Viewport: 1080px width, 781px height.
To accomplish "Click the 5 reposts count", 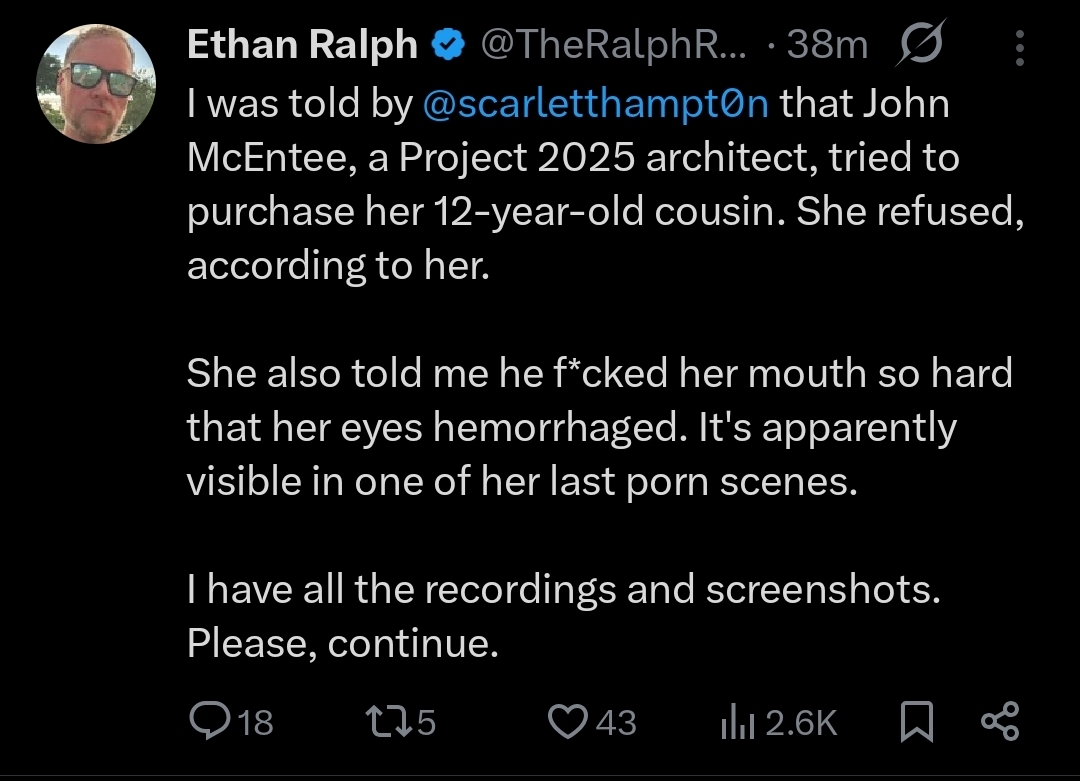I will click(x=426, y=722).
